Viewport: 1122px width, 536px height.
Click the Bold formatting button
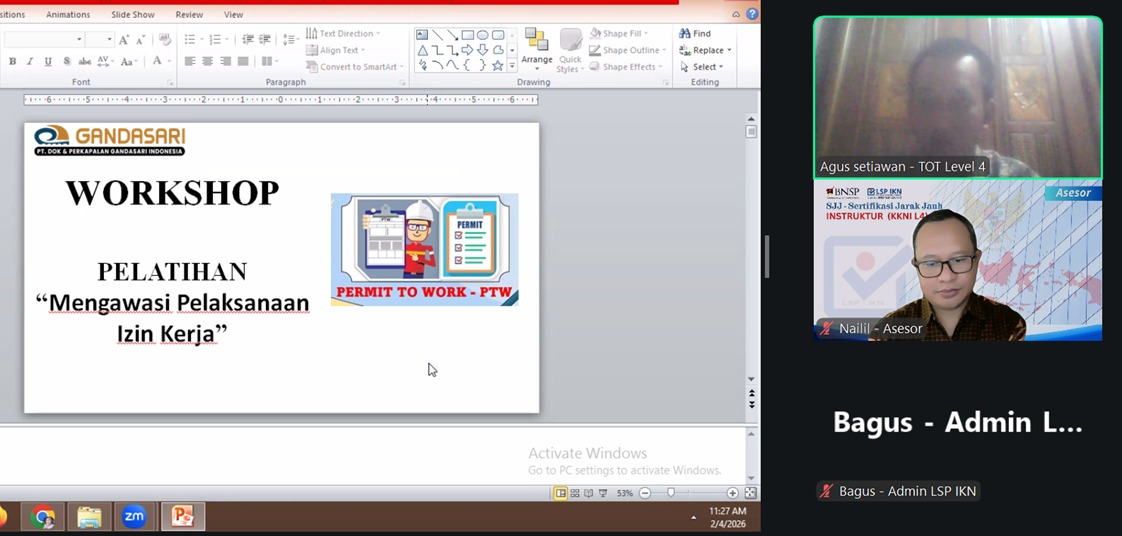[x=12, y=62]
